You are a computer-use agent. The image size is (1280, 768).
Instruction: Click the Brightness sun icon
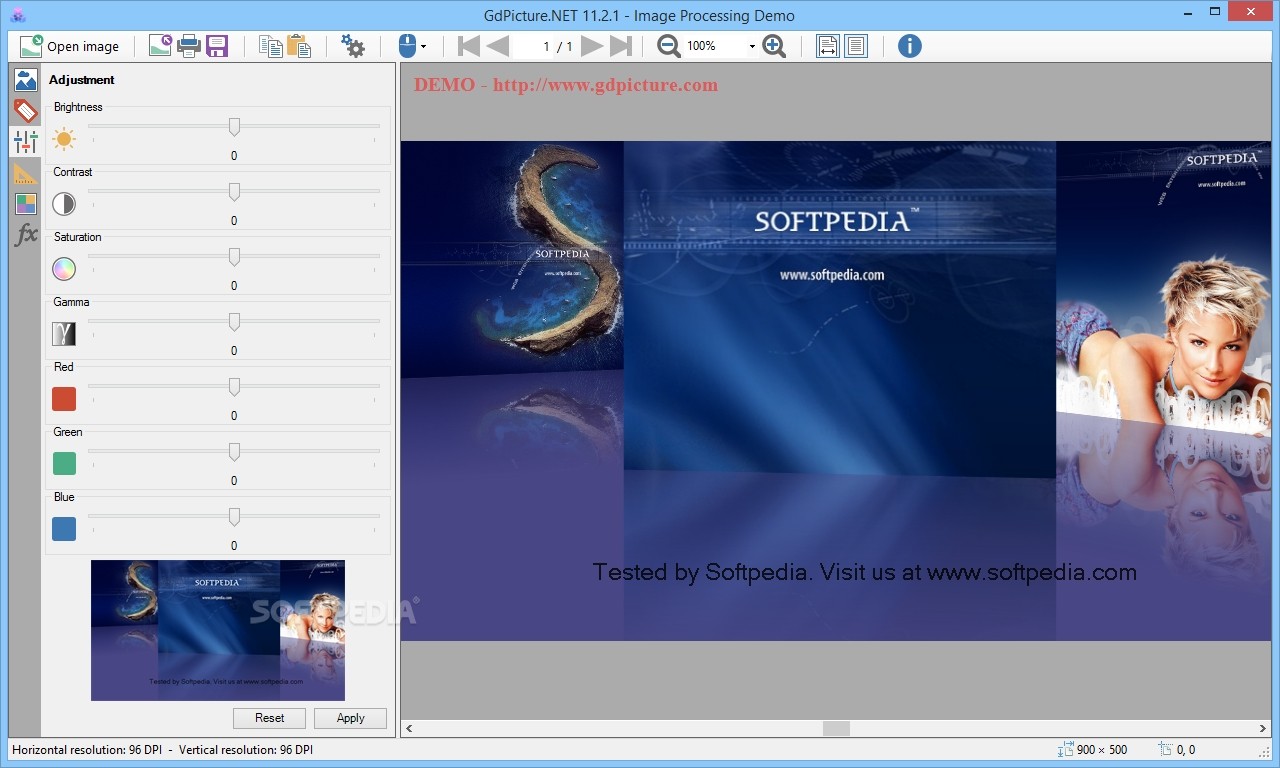[64, 139]
